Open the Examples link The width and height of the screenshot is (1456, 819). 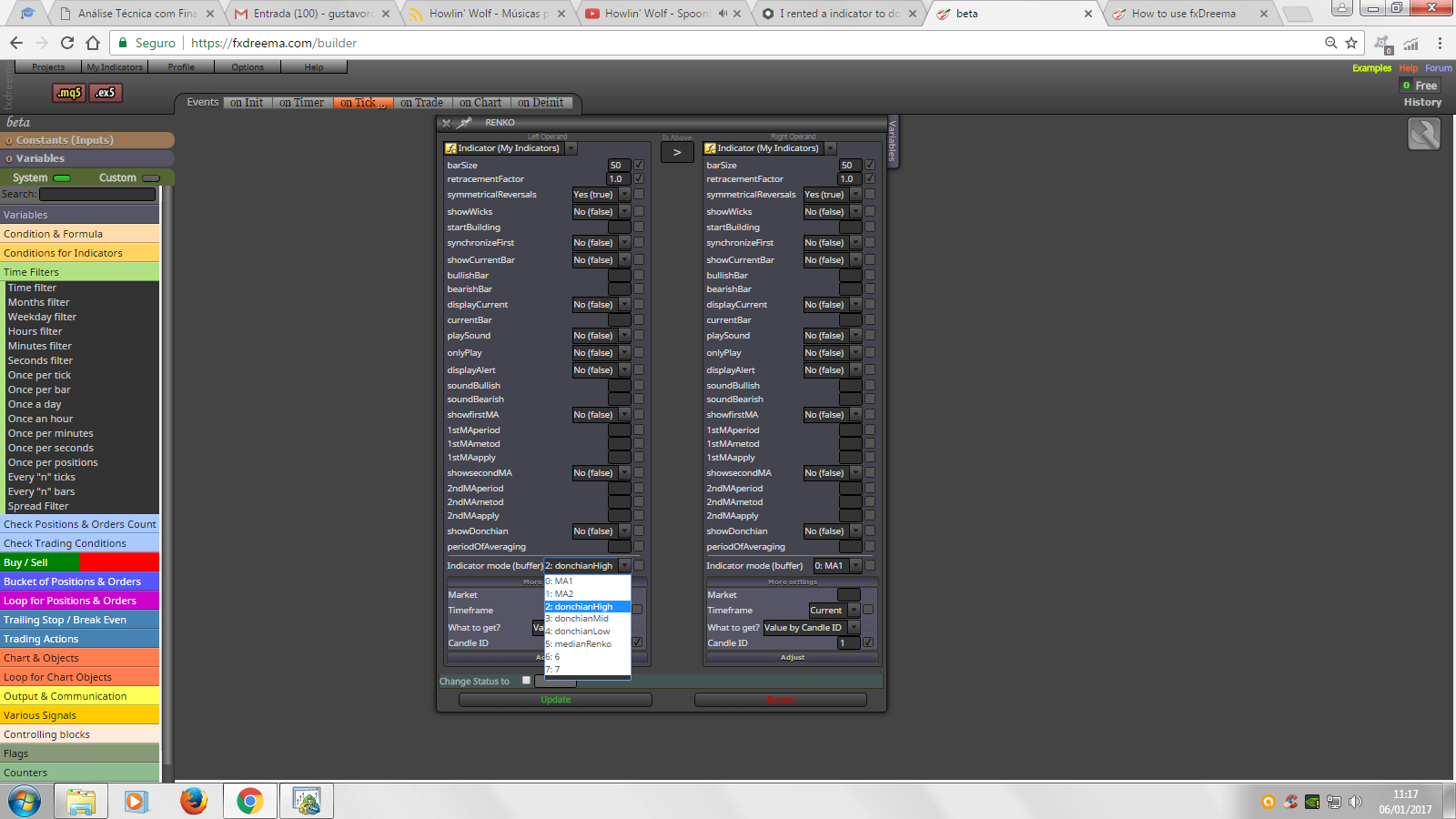pos(1371,68)
